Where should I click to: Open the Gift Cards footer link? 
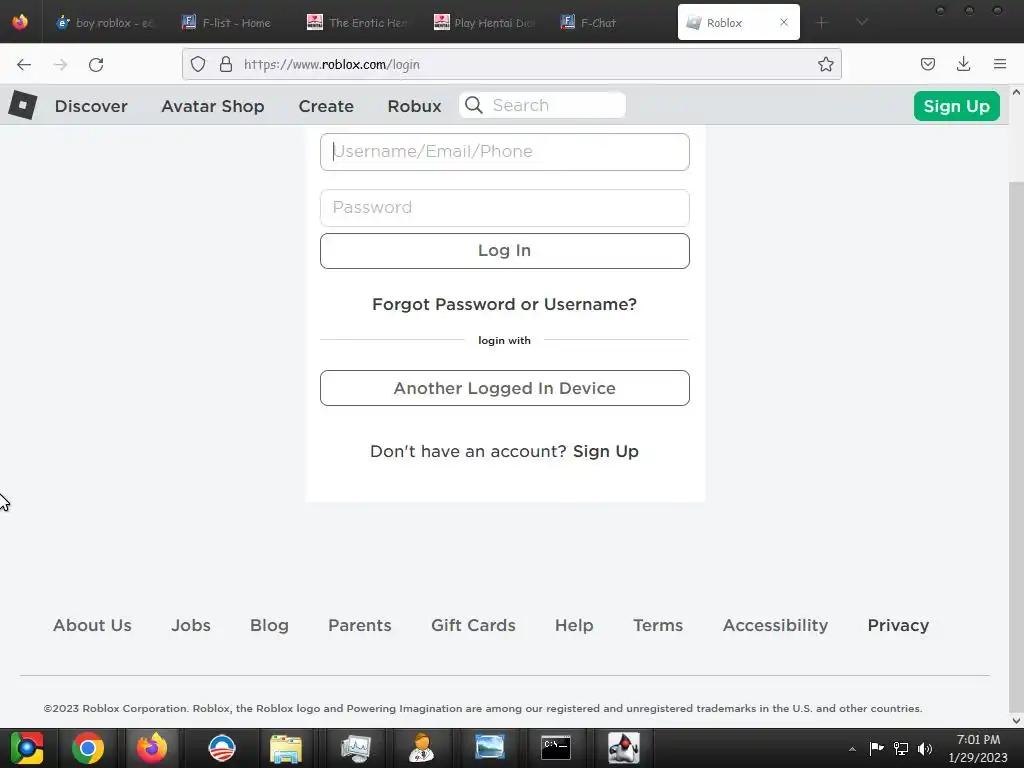pos(473,625)
